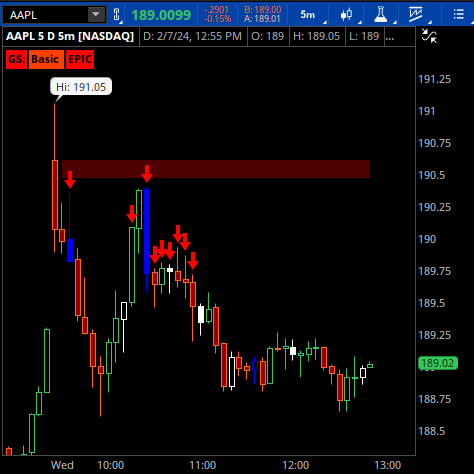Click the Hi: 191.05 price bubble
The height and width of the screenshot is (474, 474).
[81, 87]
